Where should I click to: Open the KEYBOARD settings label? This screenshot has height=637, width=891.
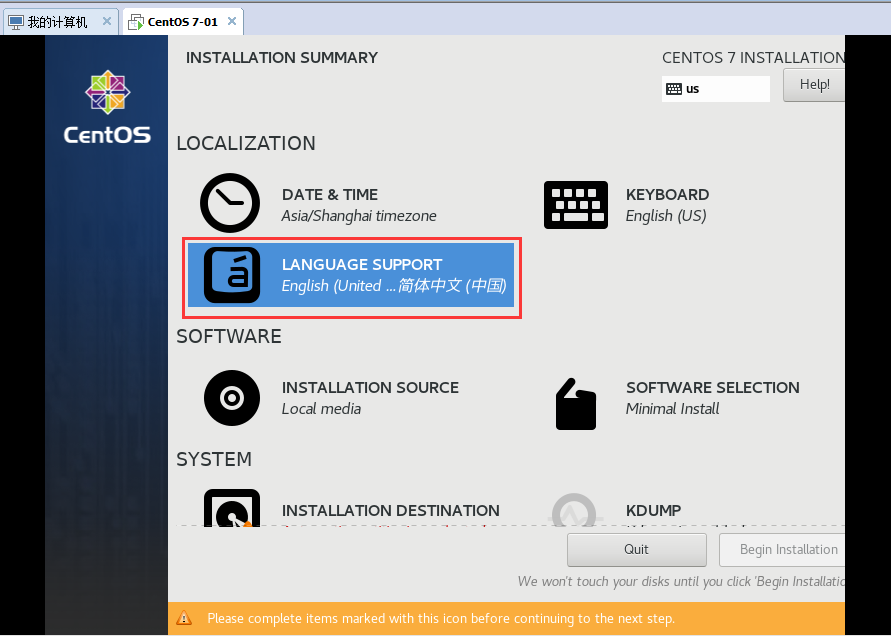click(x=667, y=194)
